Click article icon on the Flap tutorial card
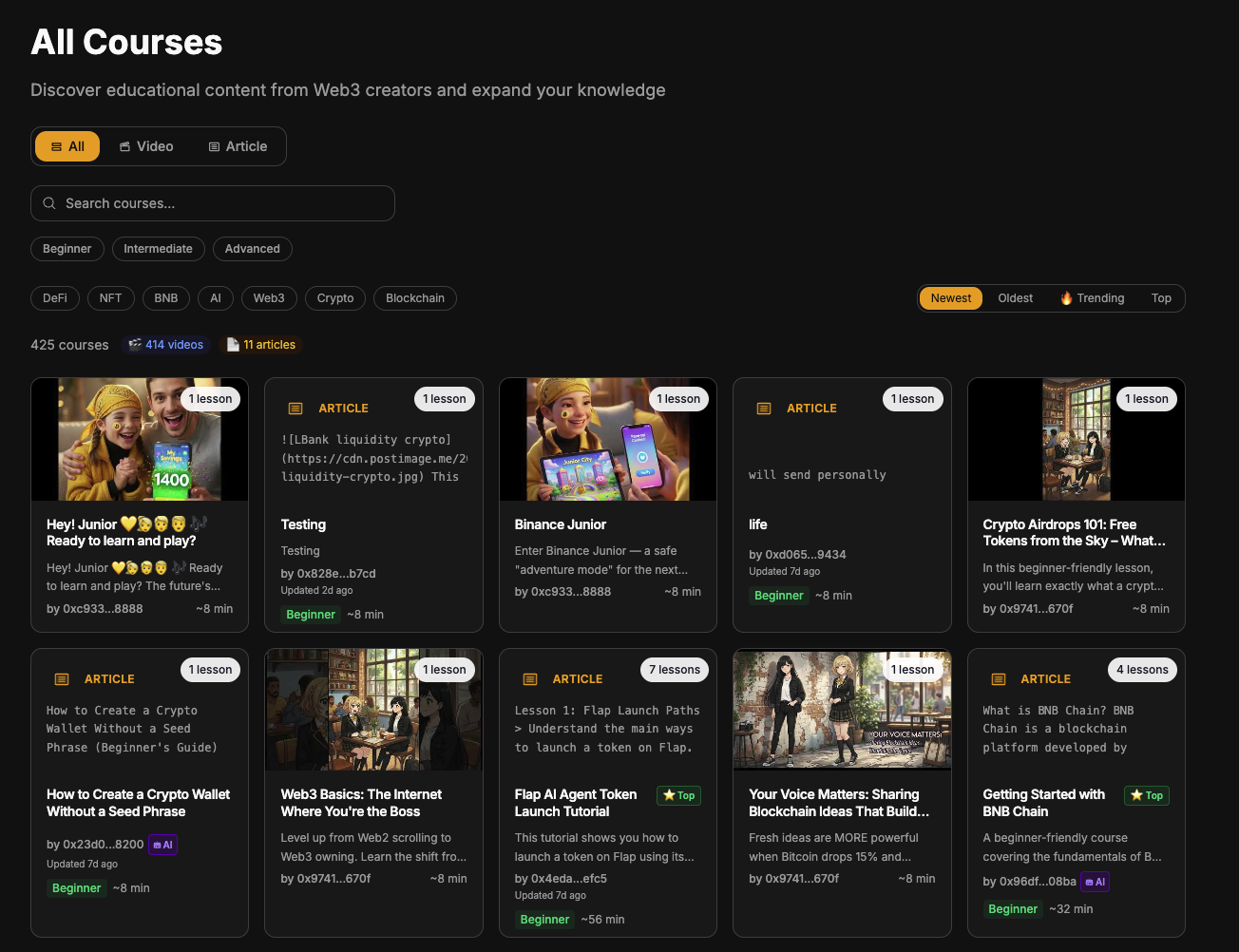This screenshot has height=952, width=1239. tap(530, 679)
